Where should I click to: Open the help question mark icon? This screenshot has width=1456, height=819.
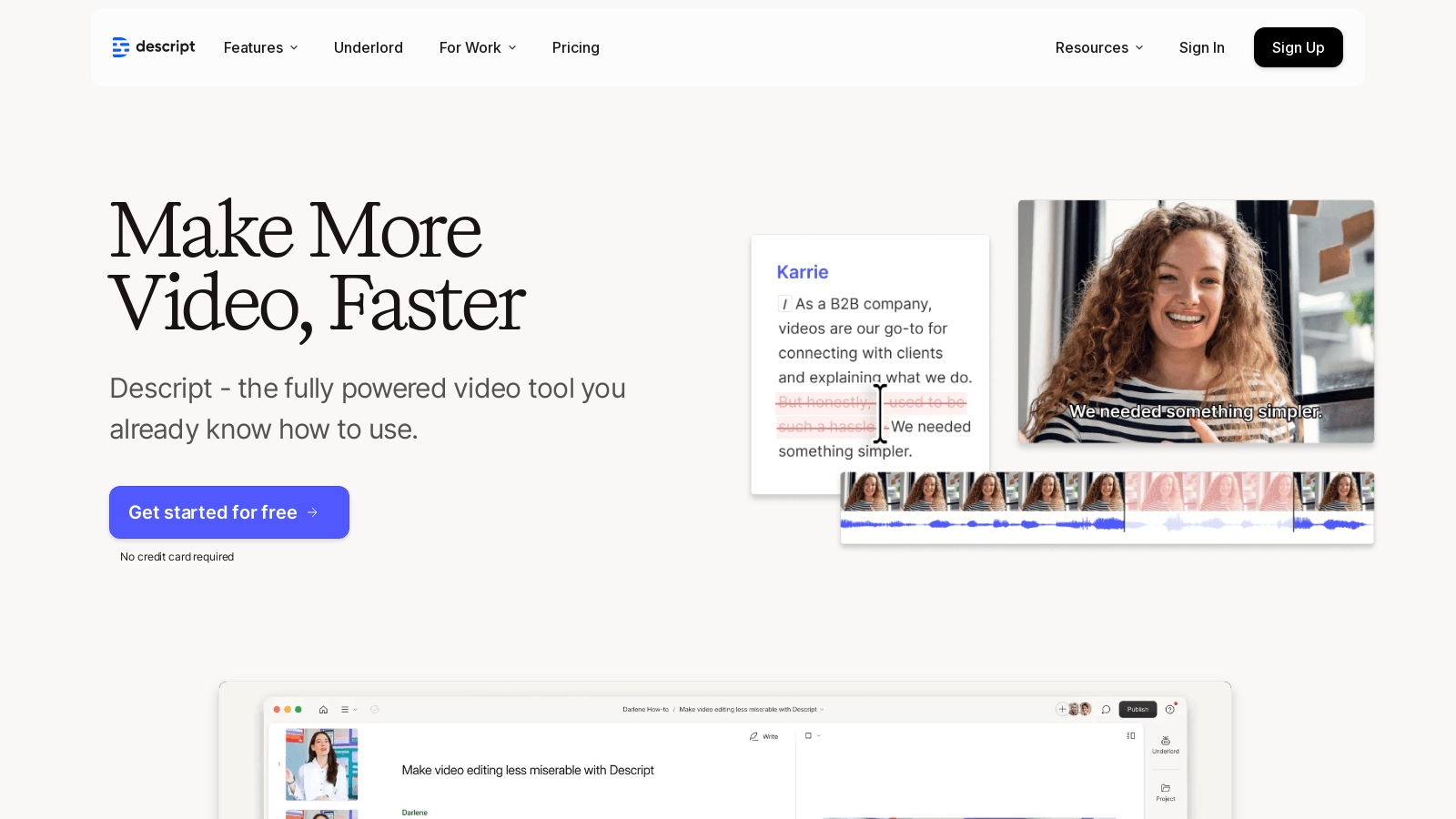click(1170, 710)
